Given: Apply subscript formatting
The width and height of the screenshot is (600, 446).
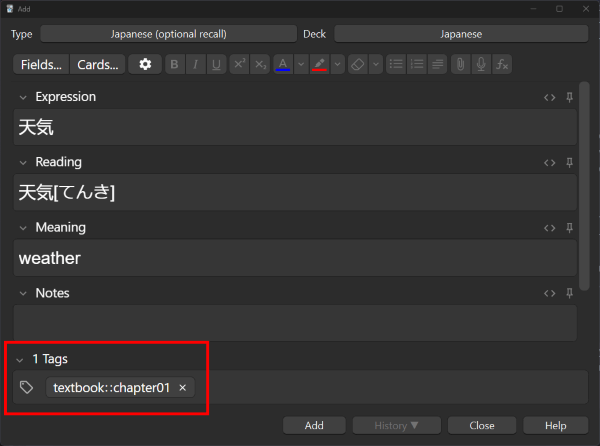Looking at the screenshot, I should 260,64.
